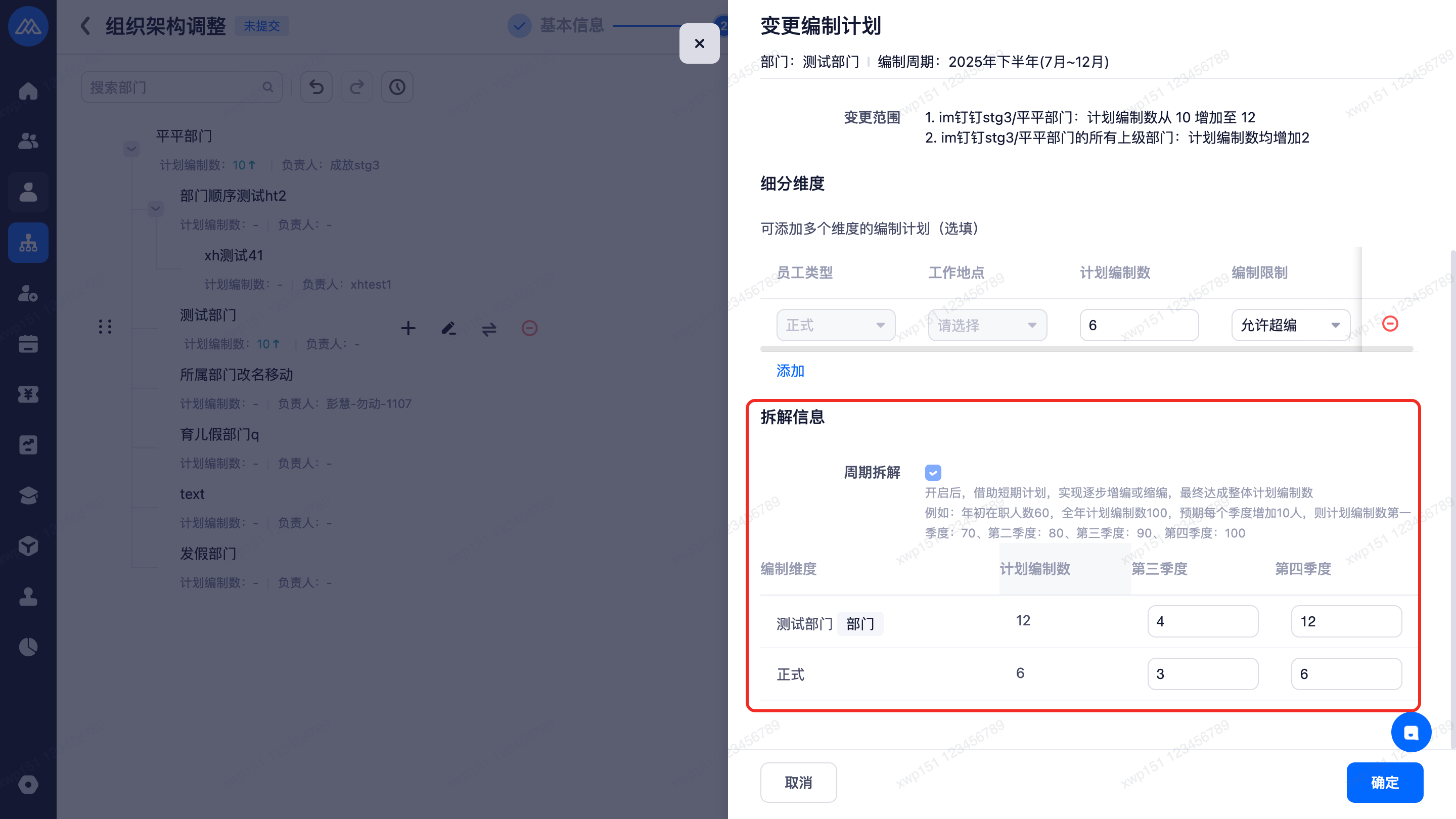
Task: Uncheck the 周期拆解 checkbox
Action: 933,472
